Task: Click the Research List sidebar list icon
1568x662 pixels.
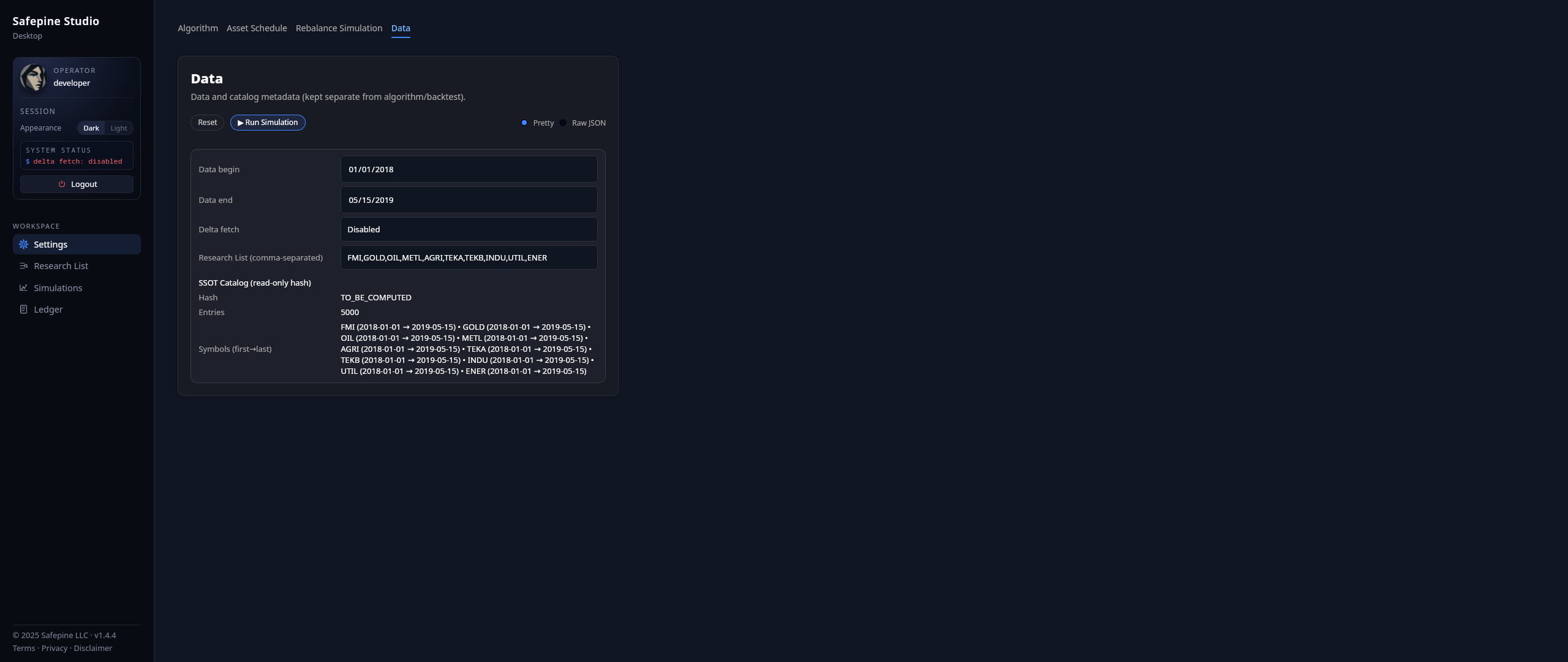Action: (x=23, y=265)
